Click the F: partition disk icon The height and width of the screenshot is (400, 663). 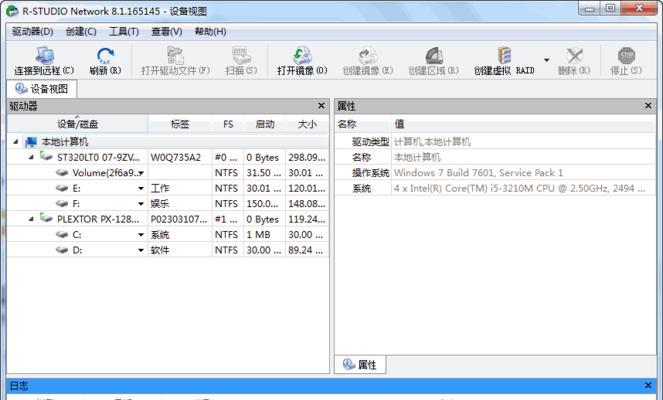point(62,204)
